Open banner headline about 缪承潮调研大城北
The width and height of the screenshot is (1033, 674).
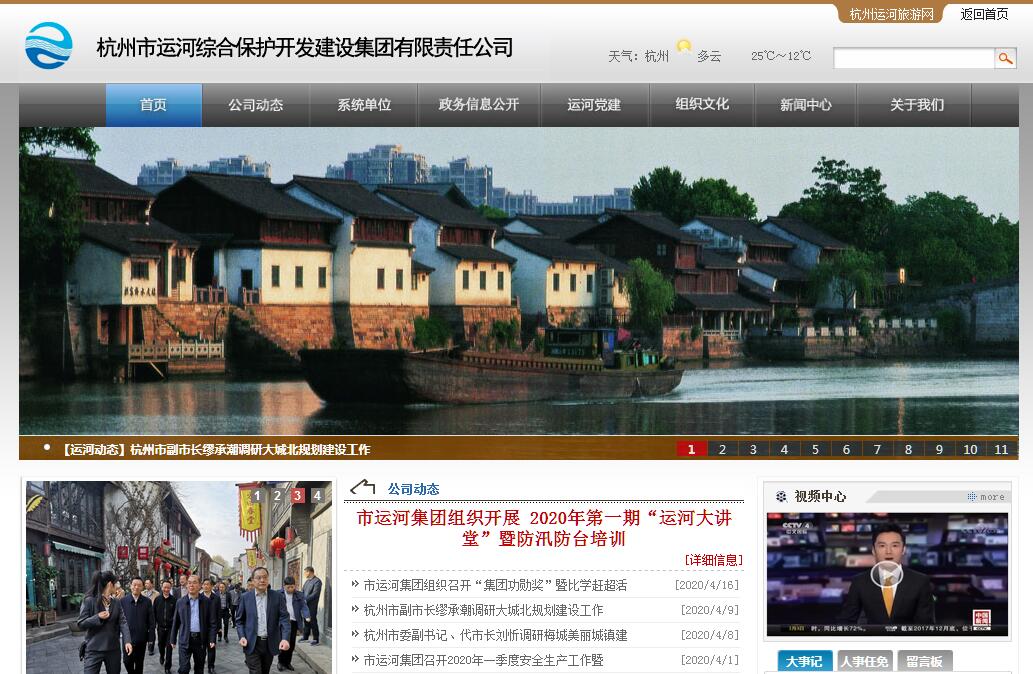point(216,449)
